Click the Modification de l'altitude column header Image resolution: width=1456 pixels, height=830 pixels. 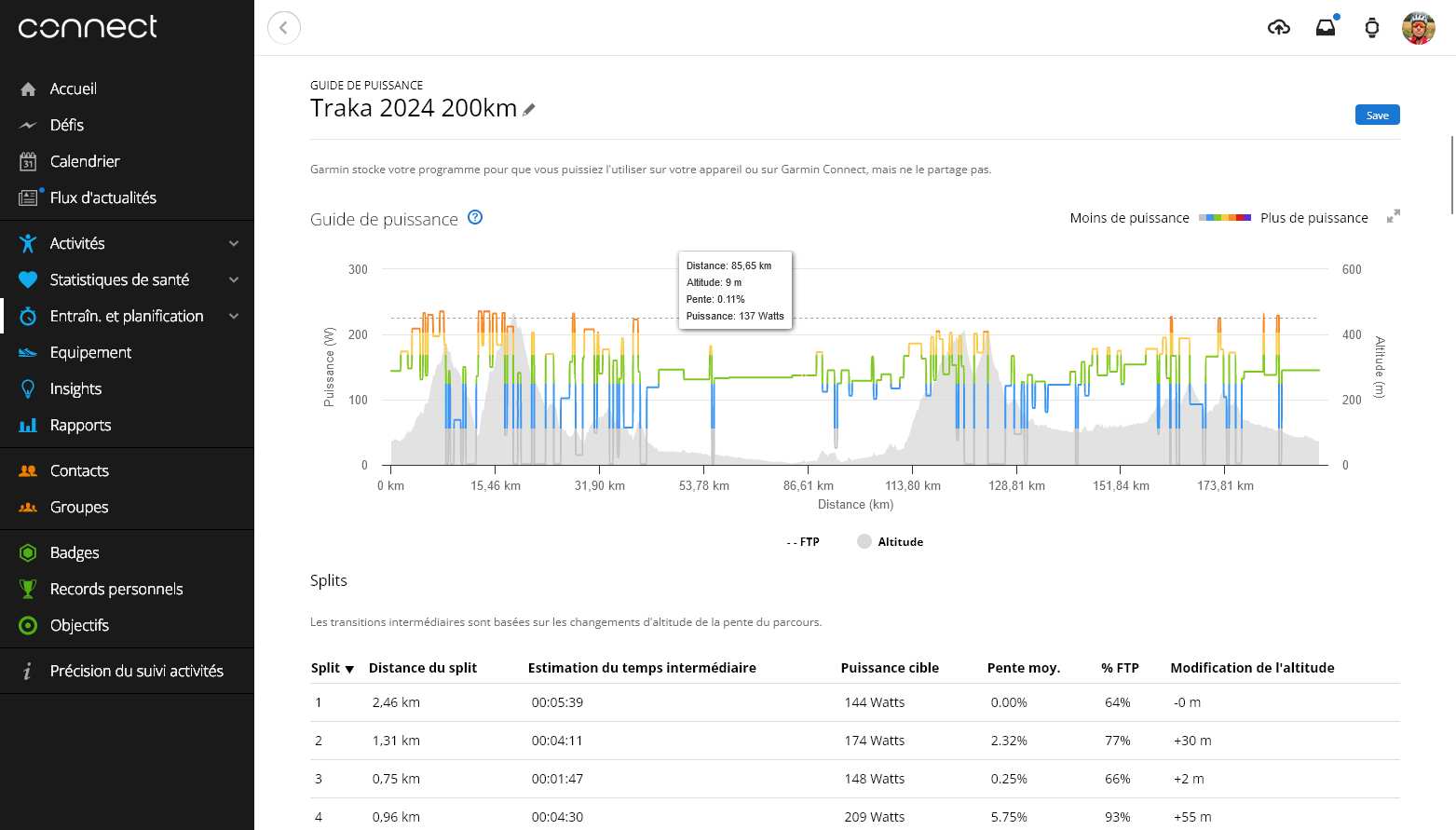point(1252,667)
